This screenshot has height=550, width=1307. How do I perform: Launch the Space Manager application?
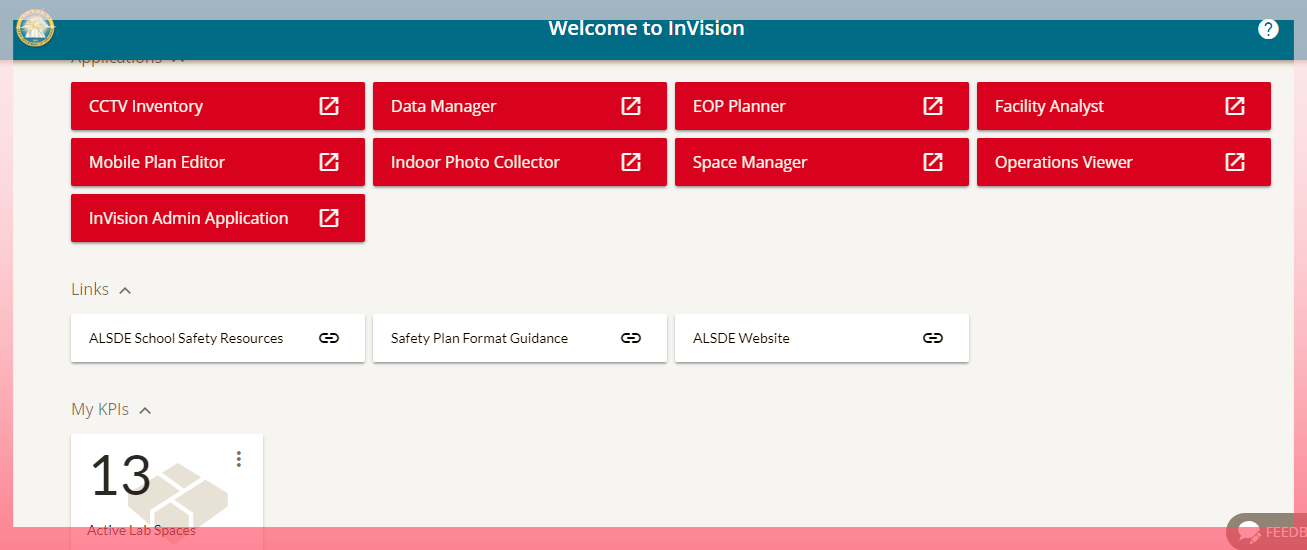coord(822,162)
